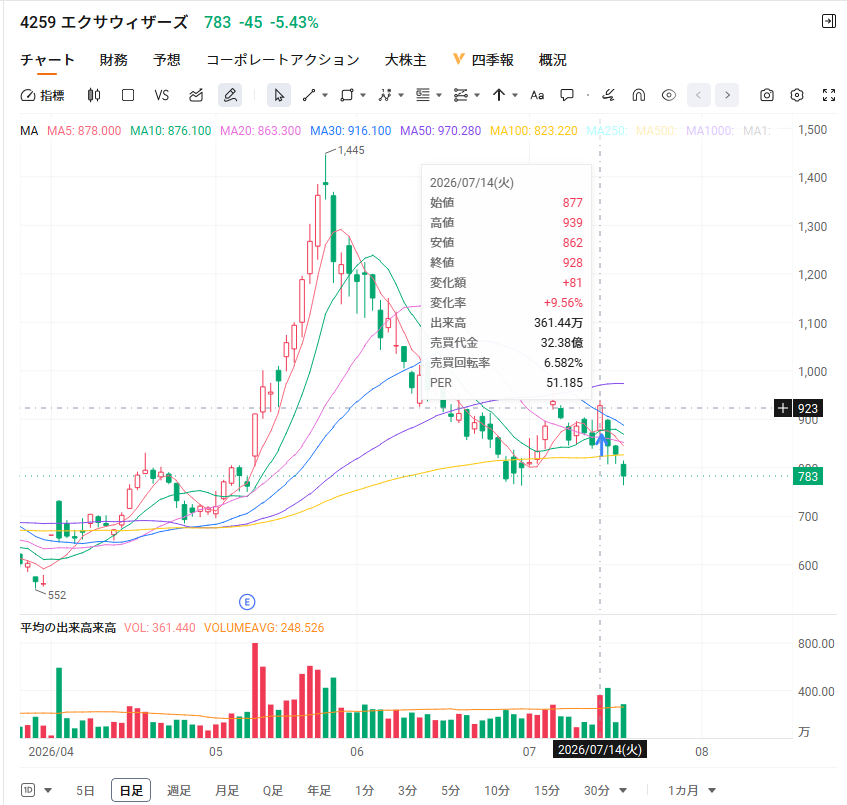Screen dimensions: 847x805
Task: Click the MA30 blue indicator label
Action: click(x=351, y=131)
